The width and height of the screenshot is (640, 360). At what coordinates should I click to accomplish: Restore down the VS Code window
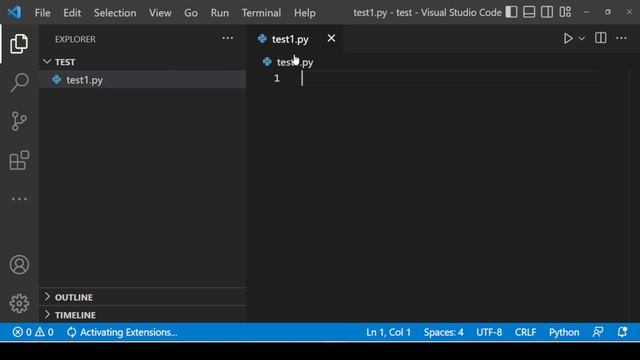tap(608, 12)
